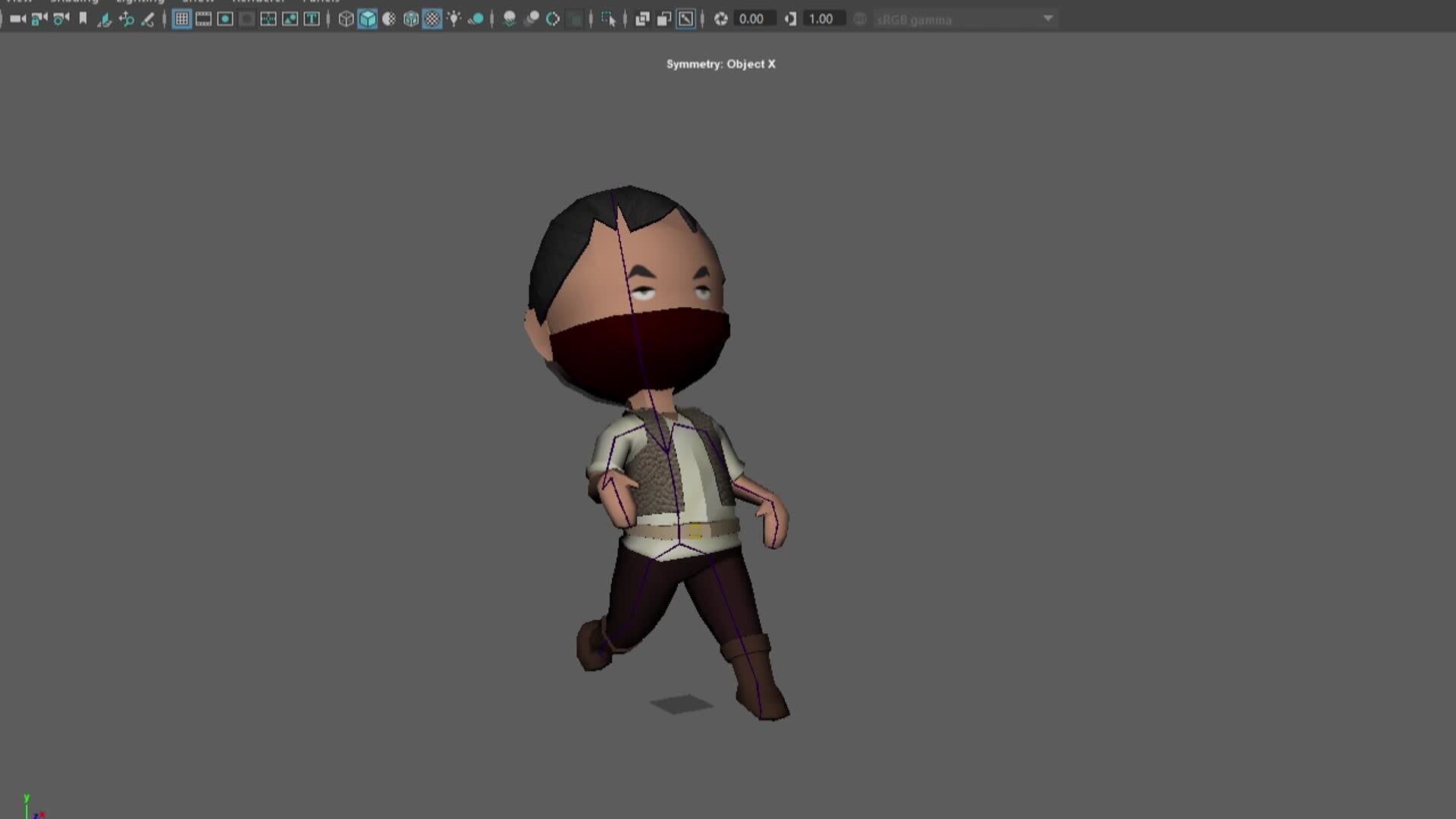Image resolution: width=1456 pixels, height=819 pixels.
Task: Enable Use All Lights bulb icon
Action: 453,19
